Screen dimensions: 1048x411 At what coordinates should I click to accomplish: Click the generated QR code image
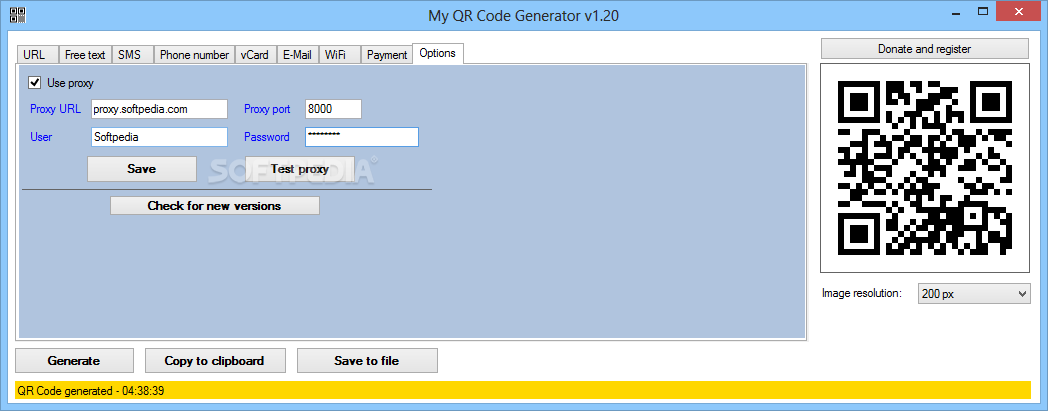click(924, 168)
